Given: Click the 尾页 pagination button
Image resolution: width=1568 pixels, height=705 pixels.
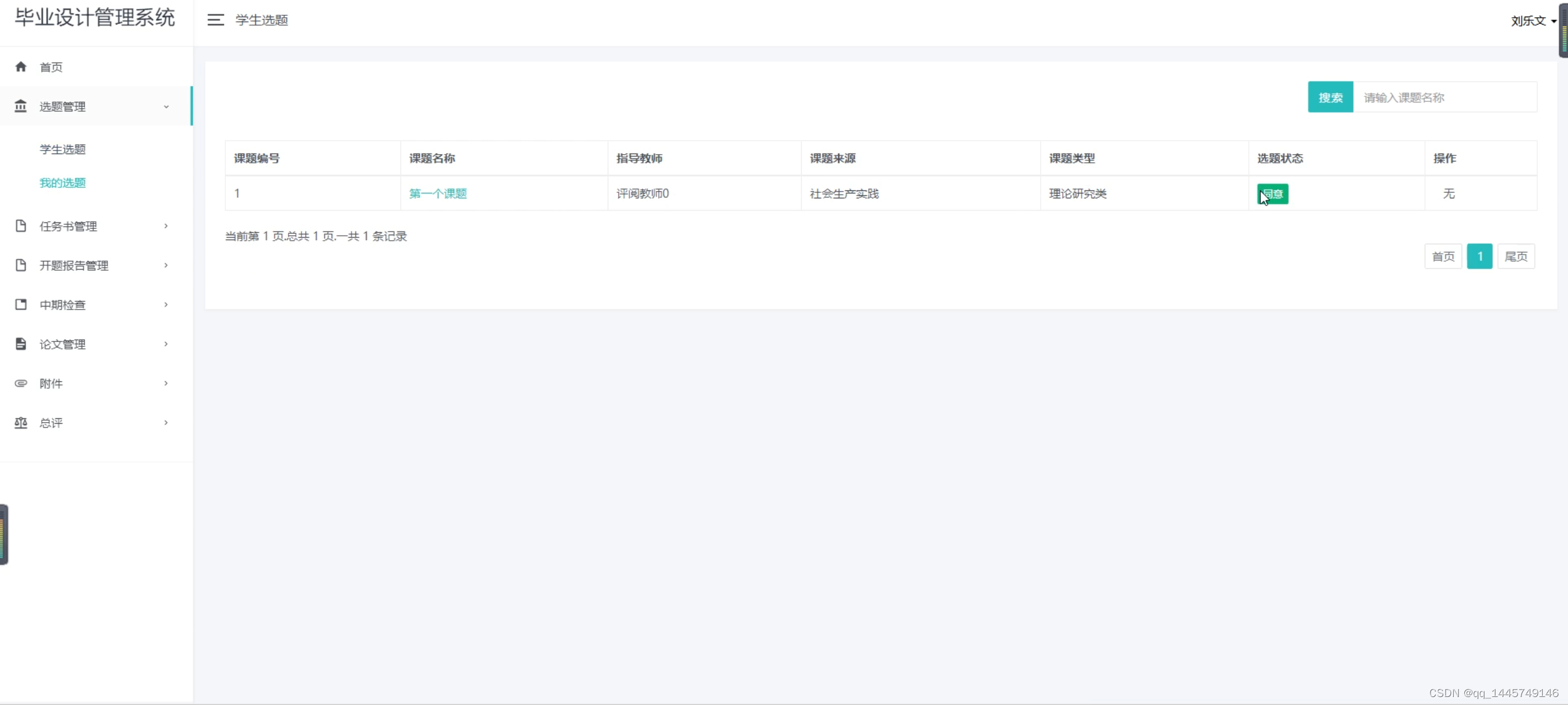Looking at the screenshot, I should tap(1516, 257).
